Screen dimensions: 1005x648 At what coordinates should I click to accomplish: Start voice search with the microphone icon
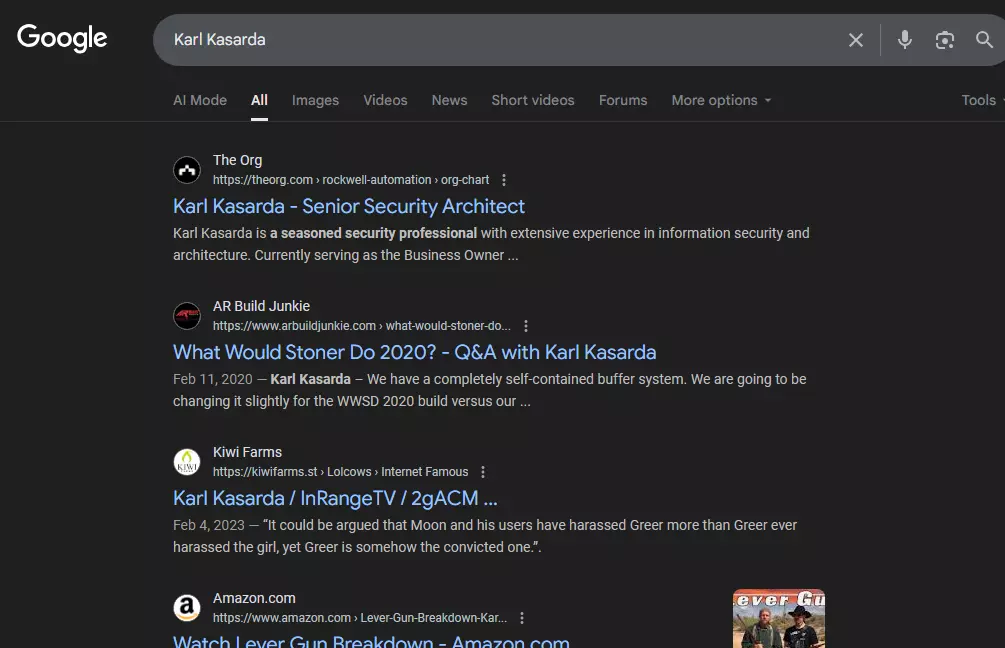[x=904, y=40]
